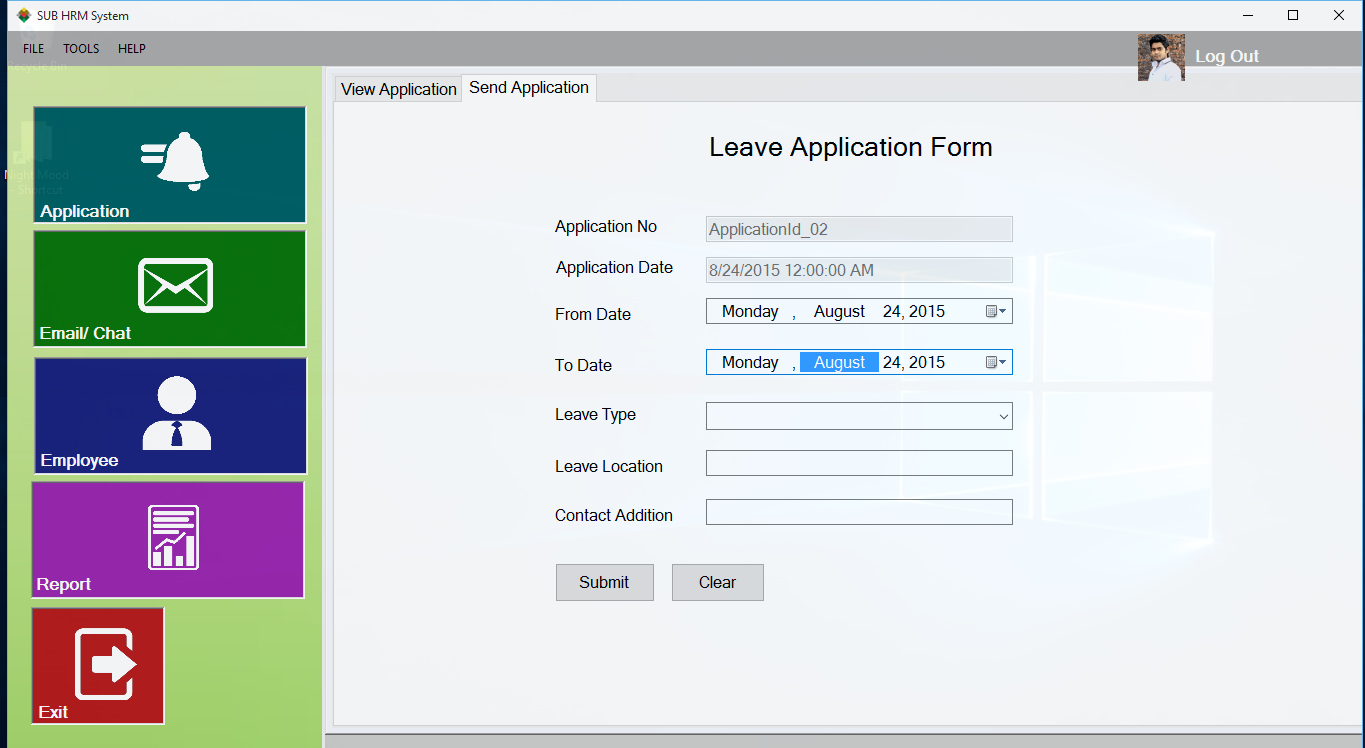Viewport: 1365px width, 748px height.
Task: Click the Submit button
Action: click(x=604, y=582)
